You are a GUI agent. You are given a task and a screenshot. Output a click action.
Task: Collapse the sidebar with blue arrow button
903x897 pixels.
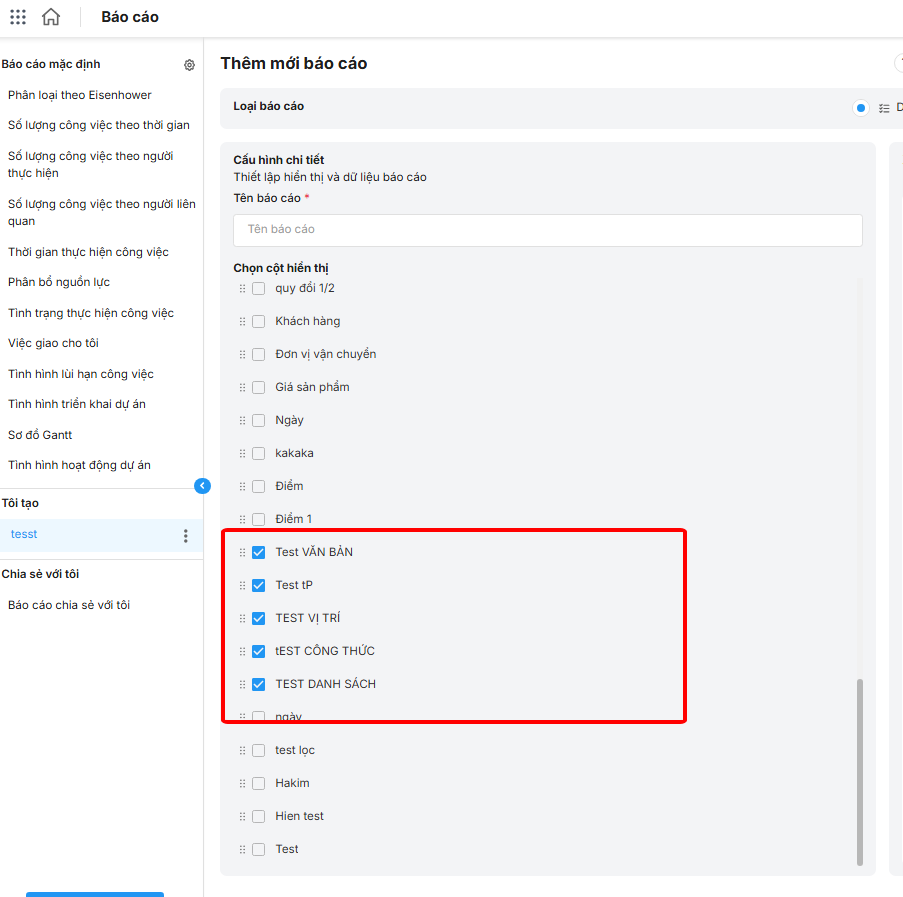coord(203,486)
